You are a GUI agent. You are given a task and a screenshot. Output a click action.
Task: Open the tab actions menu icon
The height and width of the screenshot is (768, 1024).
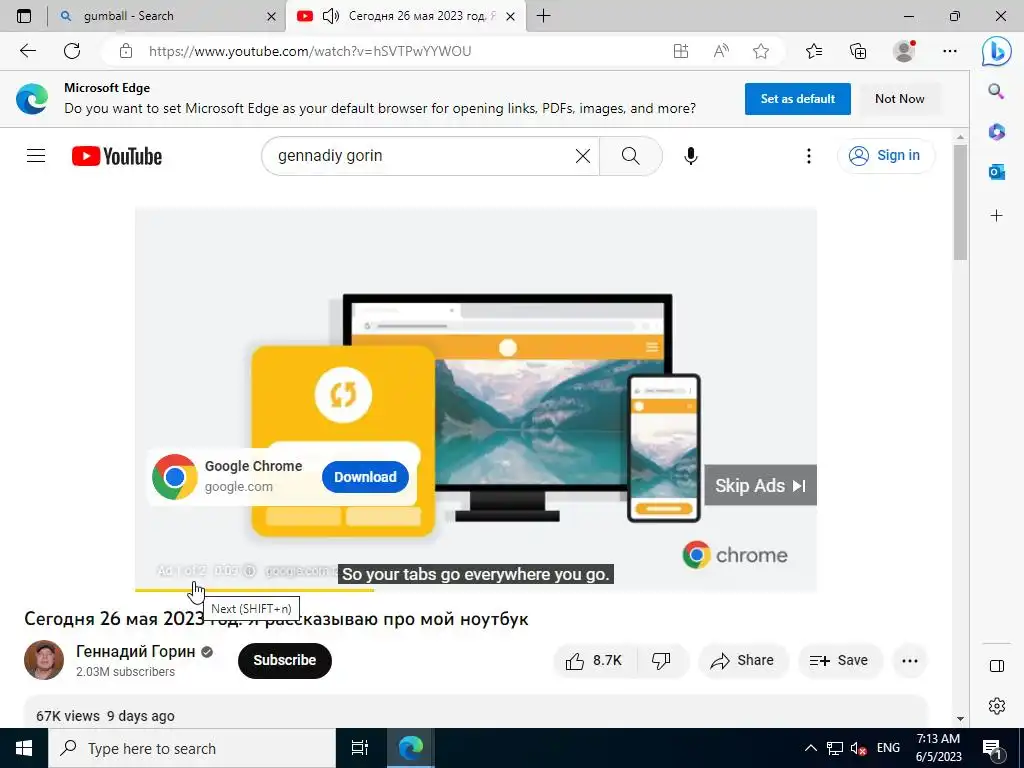(x=24, y=16)
